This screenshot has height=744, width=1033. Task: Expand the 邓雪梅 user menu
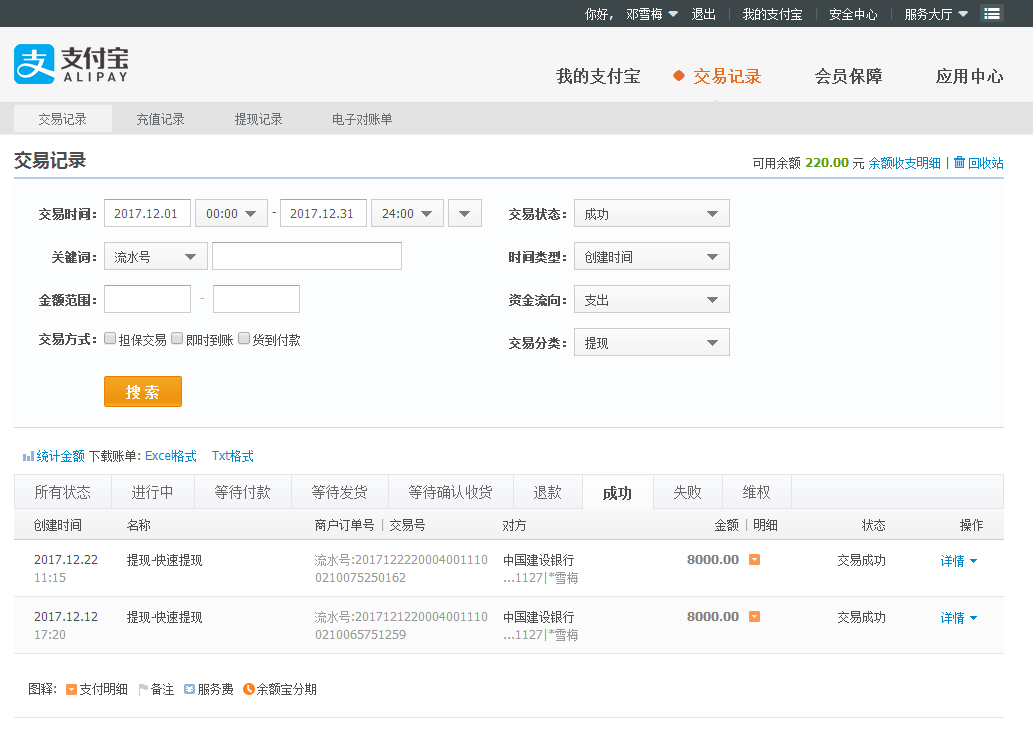pos(652,14)
